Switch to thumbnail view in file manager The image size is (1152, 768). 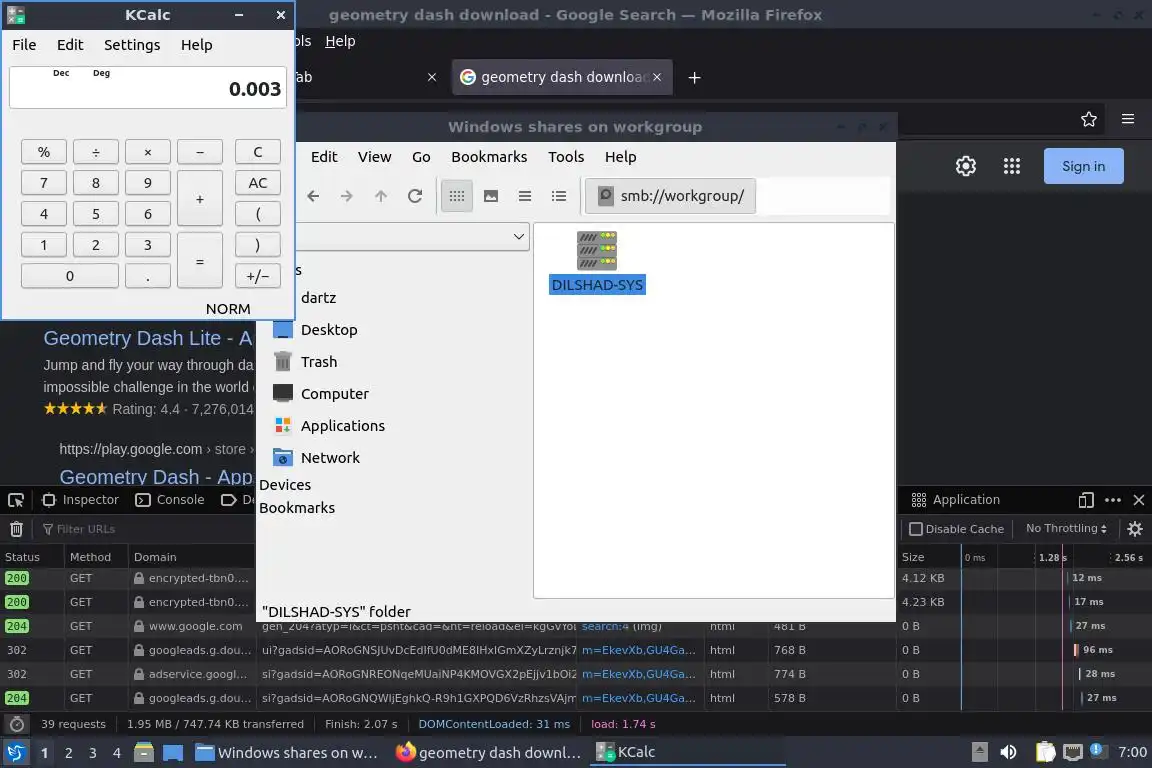[x=491, y=196]
